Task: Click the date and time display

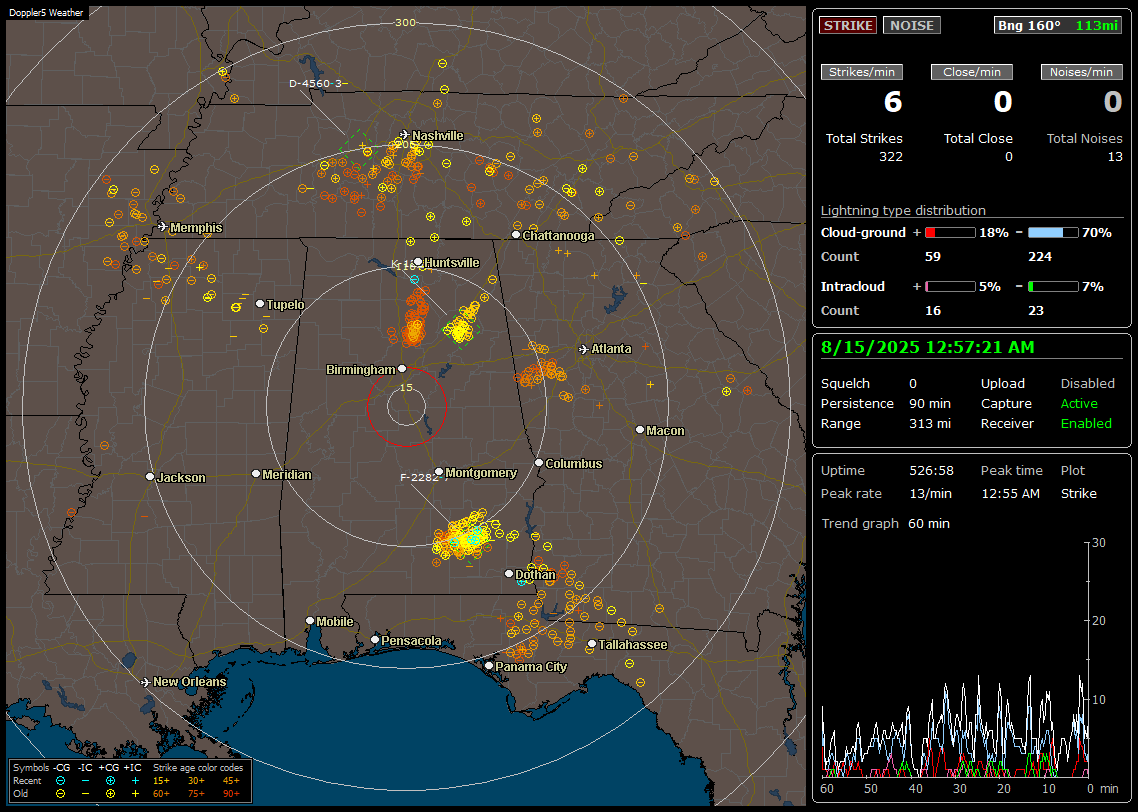Action: [x=928, y=348]
